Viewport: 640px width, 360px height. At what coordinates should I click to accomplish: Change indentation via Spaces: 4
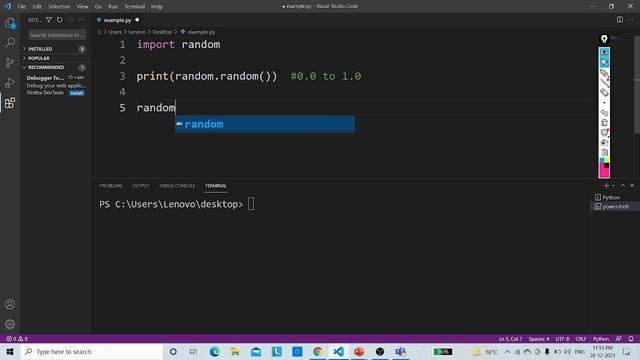539,339
